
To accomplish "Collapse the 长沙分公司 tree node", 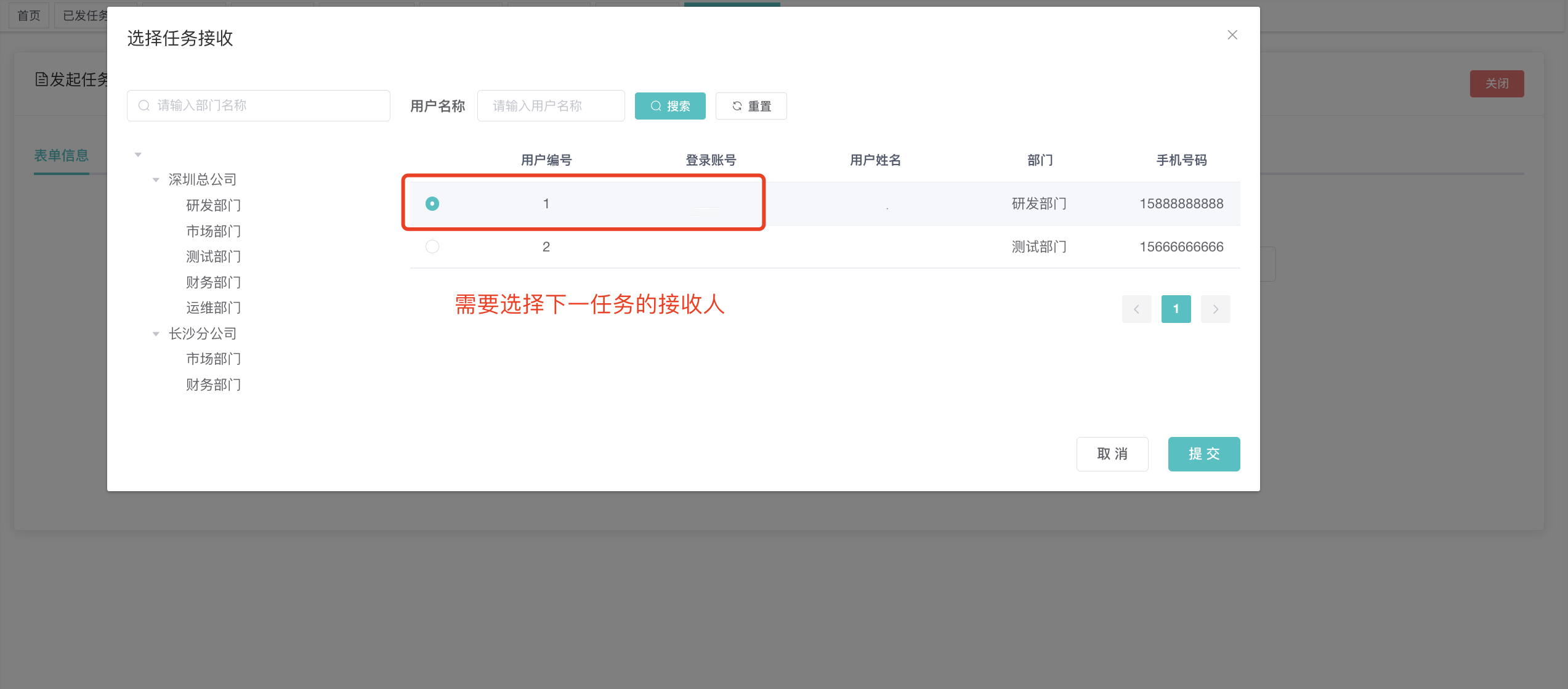I will tap(156, 333).
